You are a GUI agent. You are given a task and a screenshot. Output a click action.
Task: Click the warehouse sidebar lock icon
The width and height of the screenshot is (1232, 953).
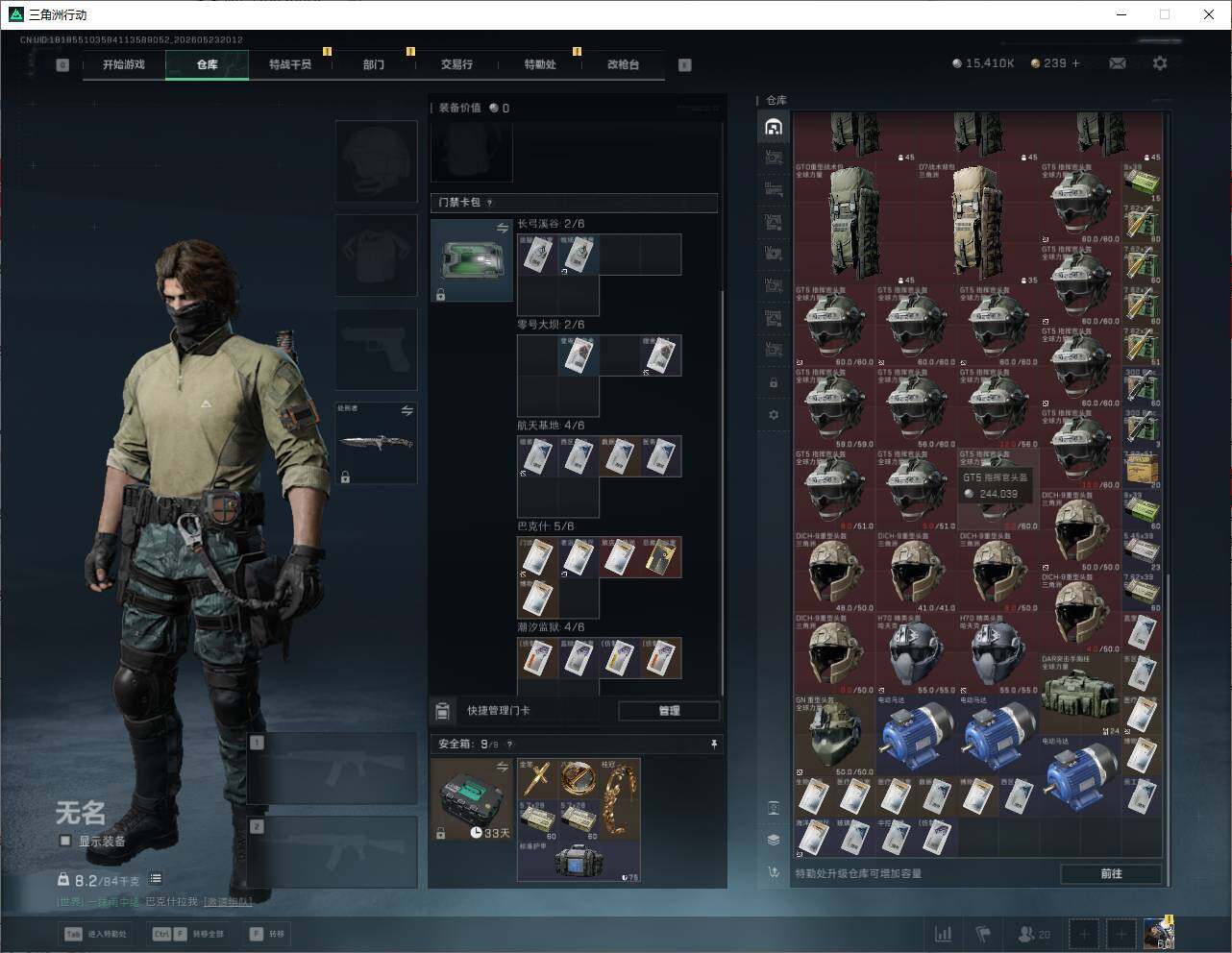[x=774, y=382]
